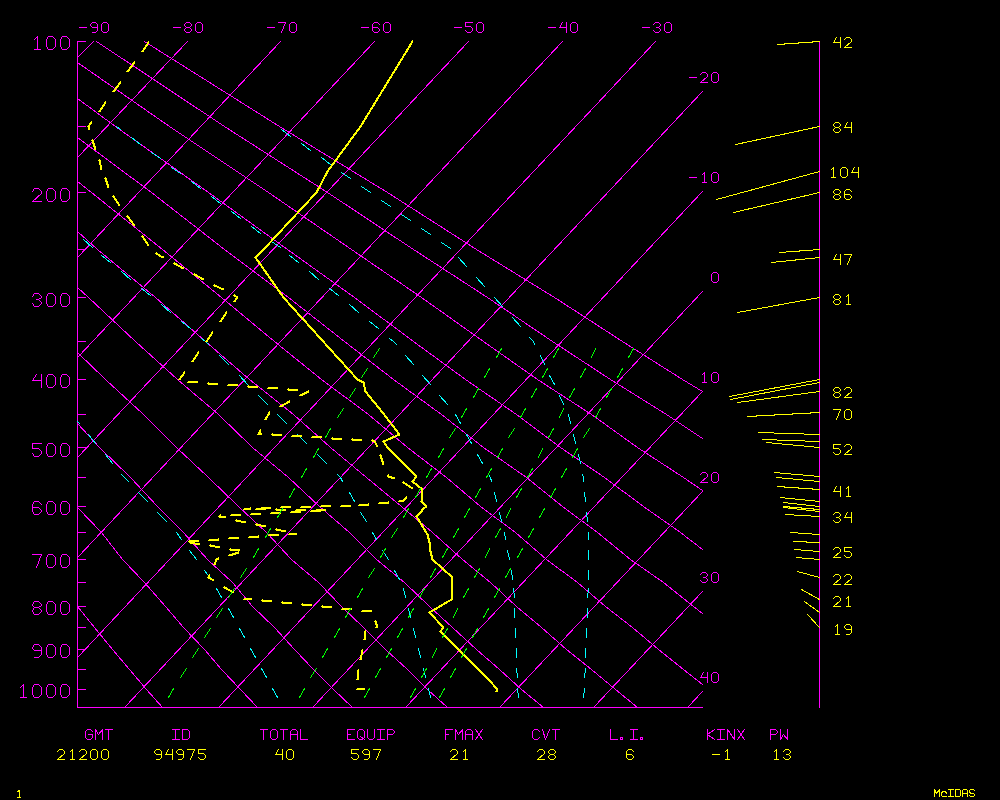
Task: Click the wind speed value 19
Action: pos(842,630)
